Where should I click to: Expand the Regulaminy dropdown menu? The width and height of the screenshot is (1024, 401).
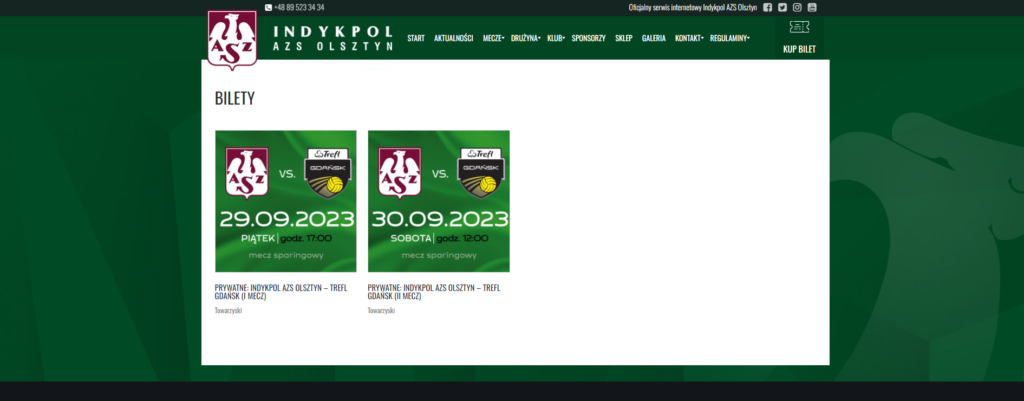pyautogui.click(x=729, y=38)
